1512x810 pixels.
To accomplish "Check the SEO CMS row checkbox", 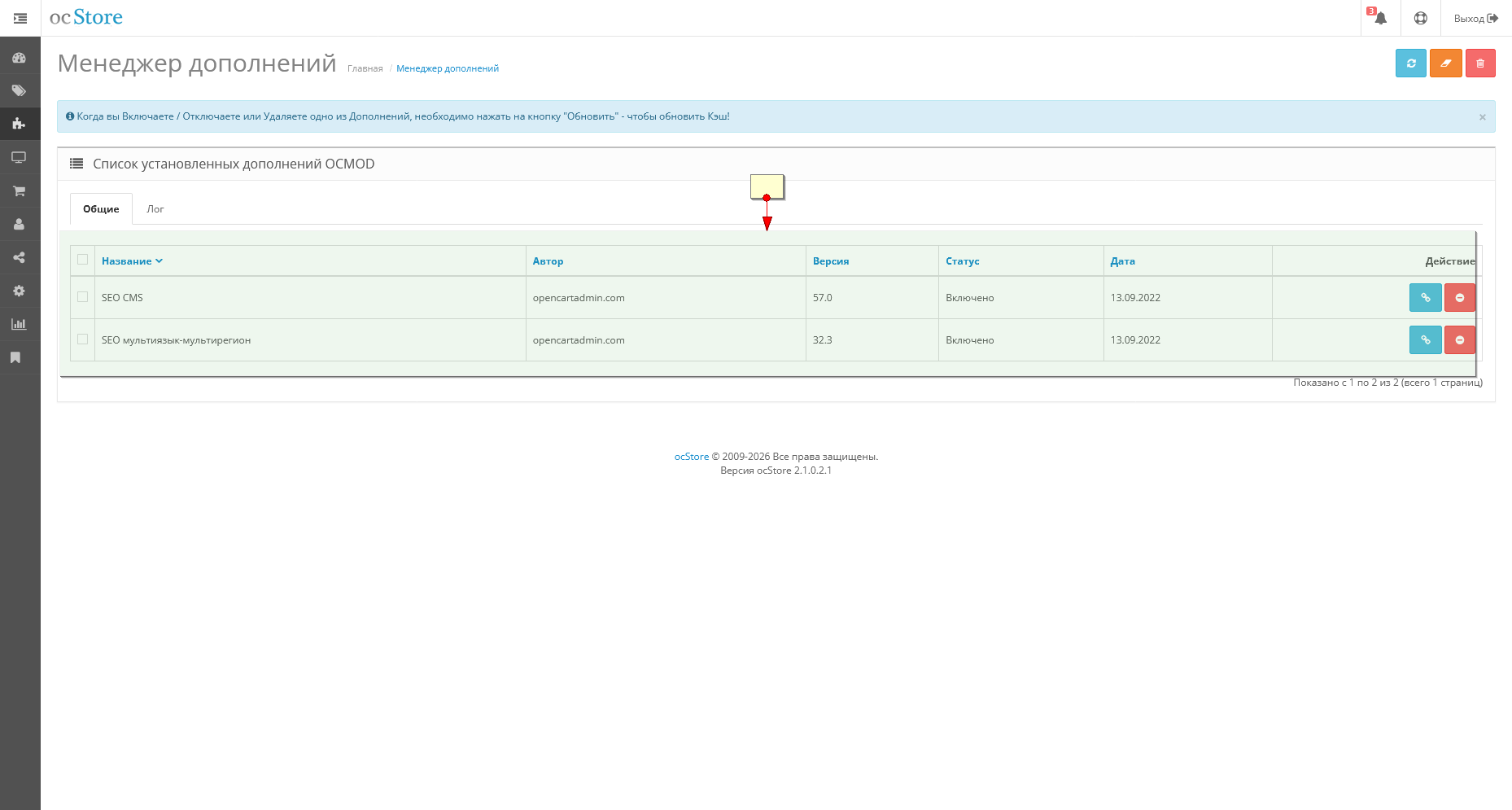I will (83, 297).
